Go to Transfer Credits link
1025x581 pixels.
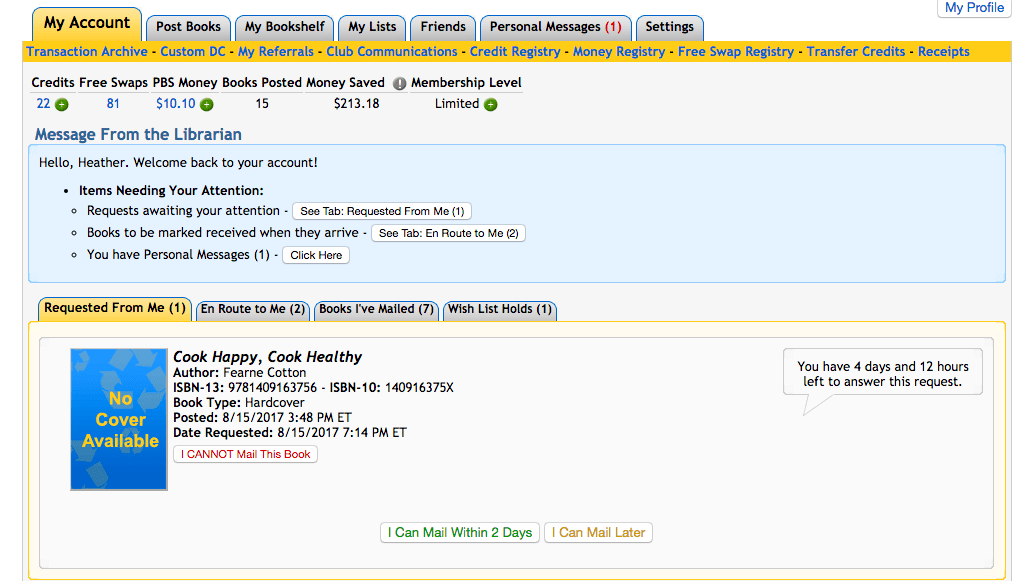click(856, 52)
